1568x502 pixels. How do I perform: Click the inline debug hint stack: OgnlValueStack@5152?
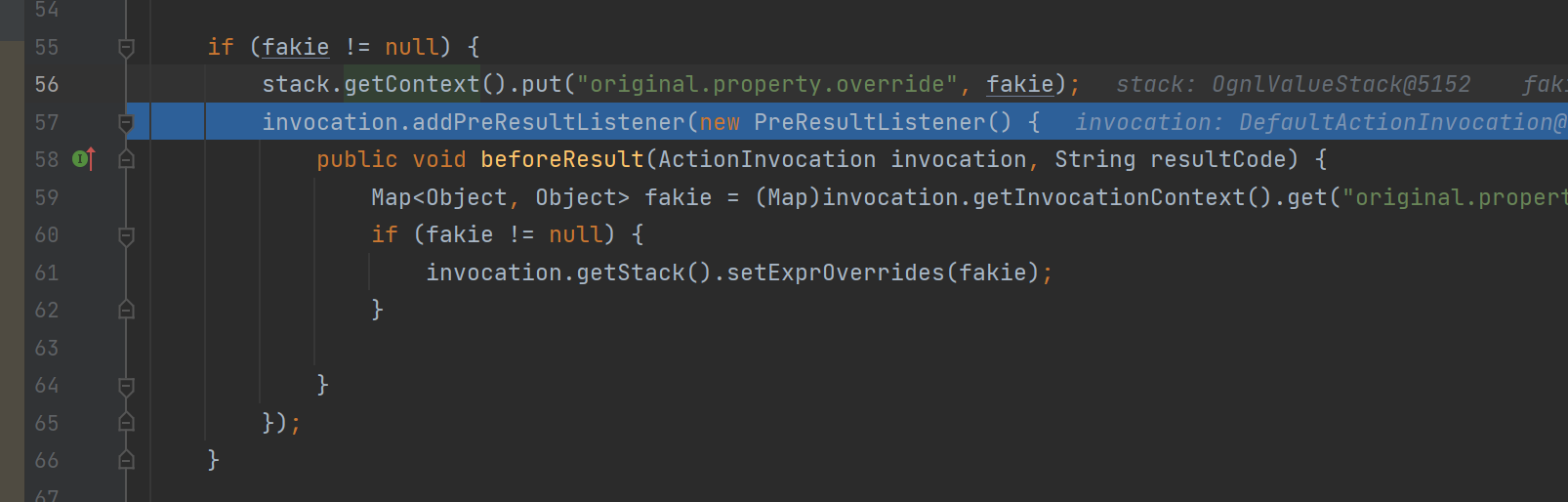pyautogui.click(x=1293, y=84)
